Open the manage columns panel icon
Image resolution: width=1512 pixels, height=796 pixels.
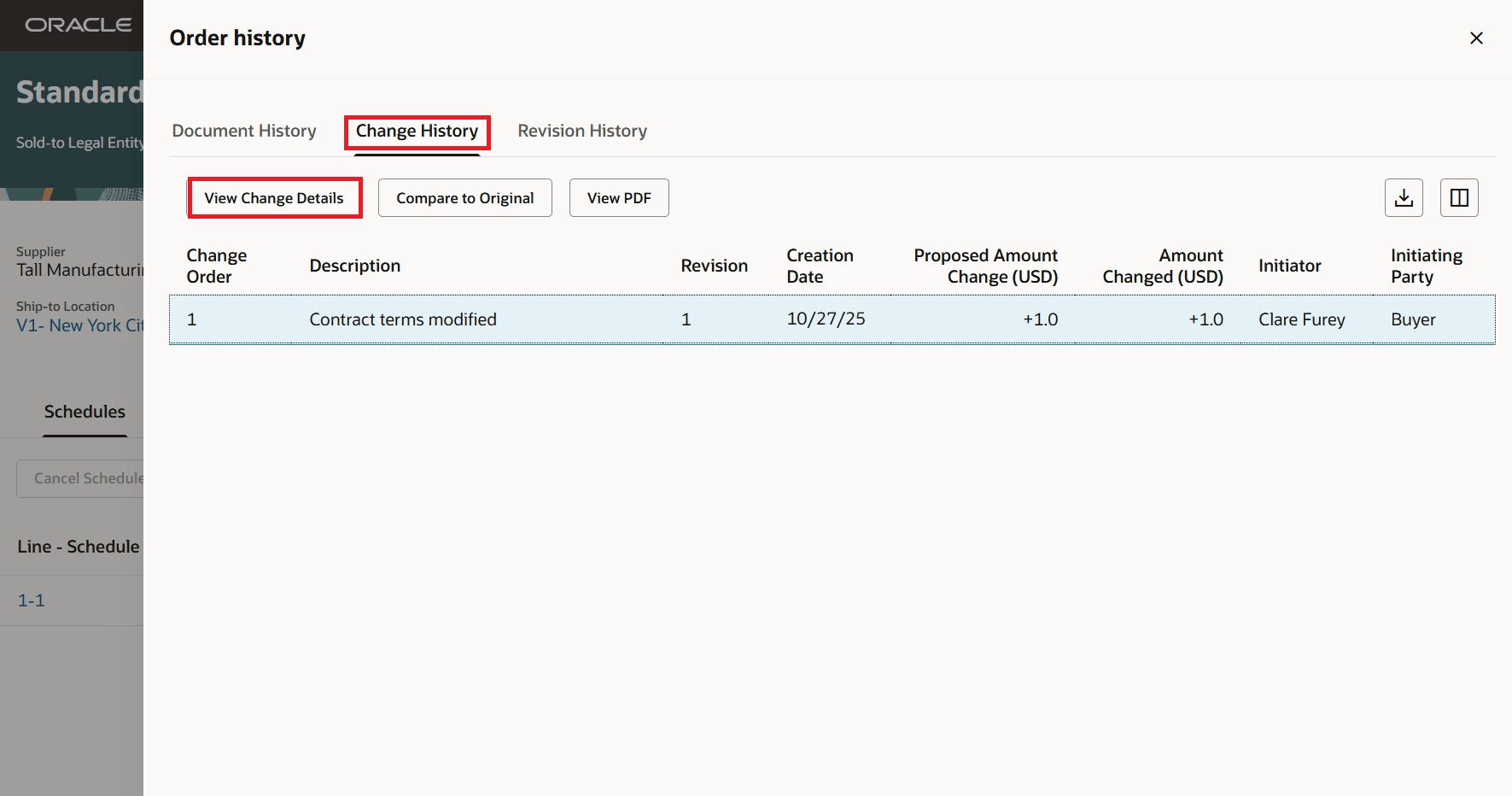click(x=1459, y=197)
